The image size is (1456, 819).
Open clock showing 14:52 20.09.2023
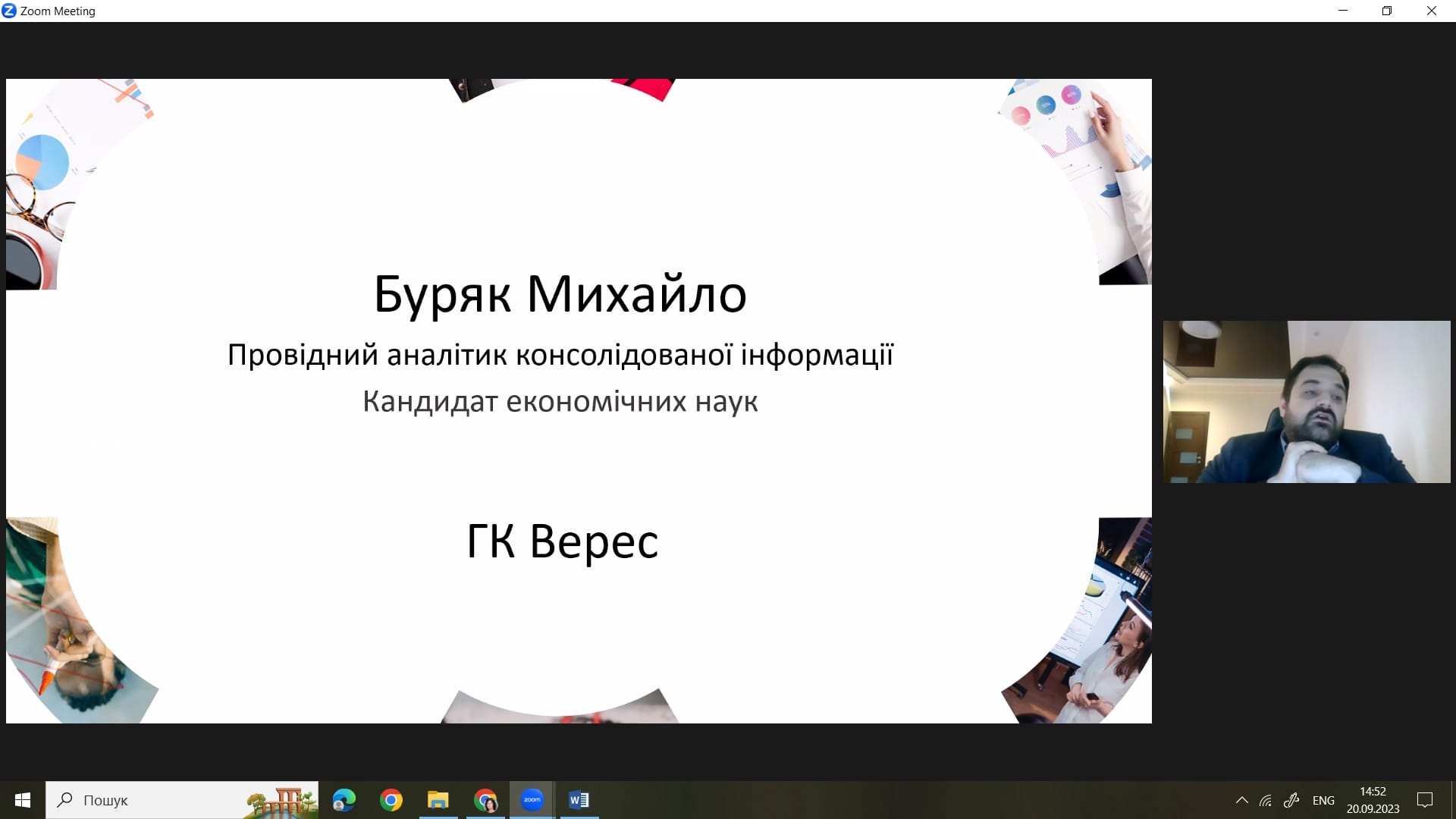pyautogui.click(x=1373, y=800)
